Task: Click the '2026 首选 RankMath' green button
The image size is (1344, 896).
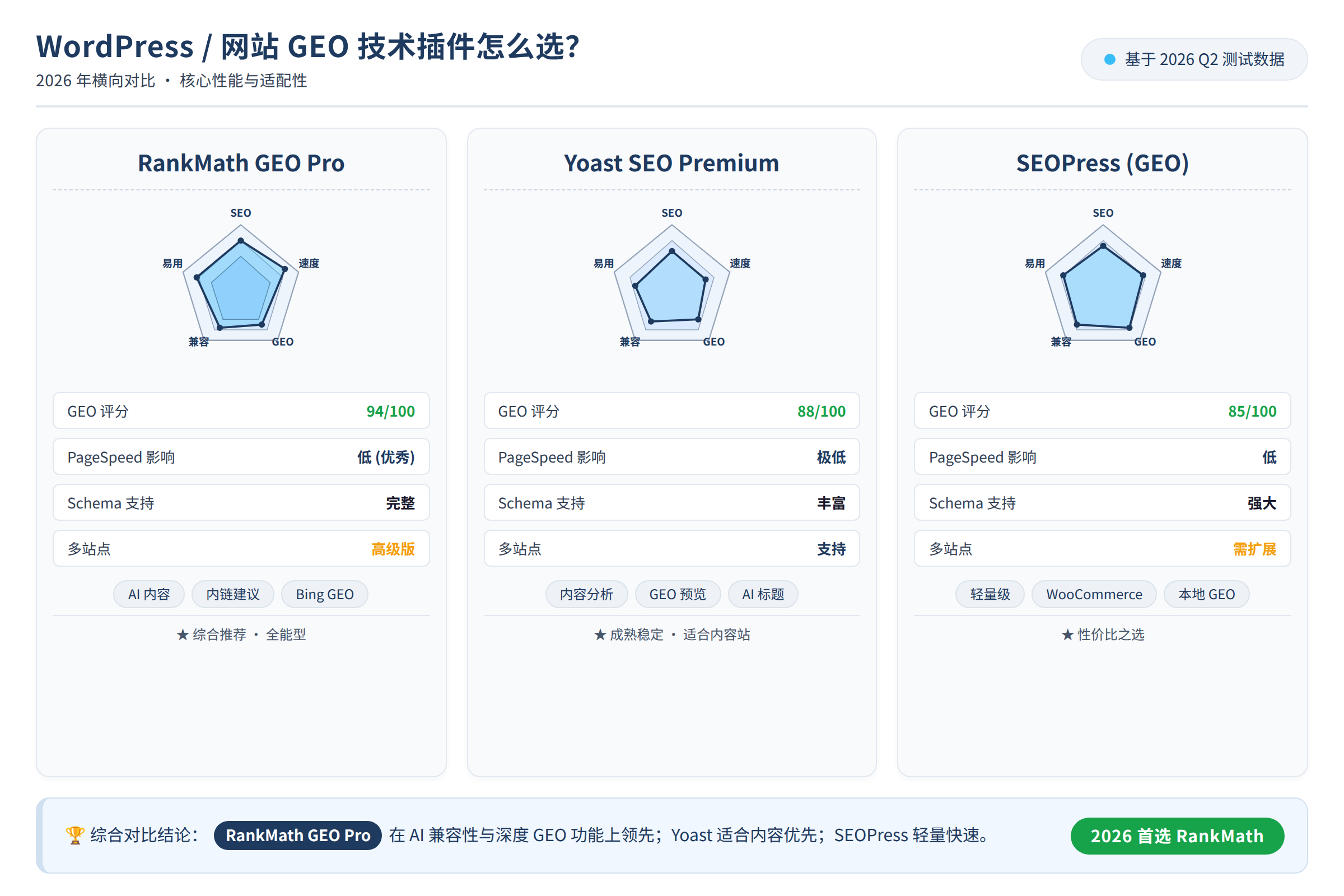Action: [x=1177, y=836]
